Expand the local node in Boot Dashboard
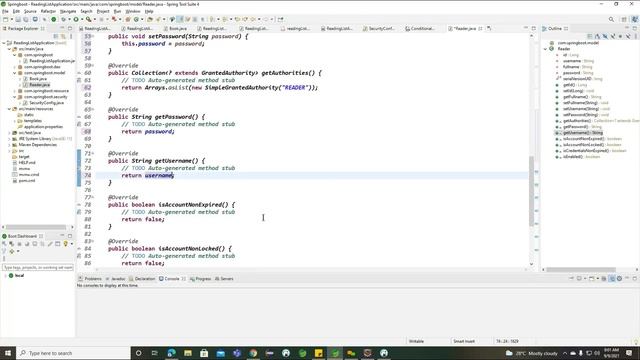The image size is (640, 360). point(5,276)
